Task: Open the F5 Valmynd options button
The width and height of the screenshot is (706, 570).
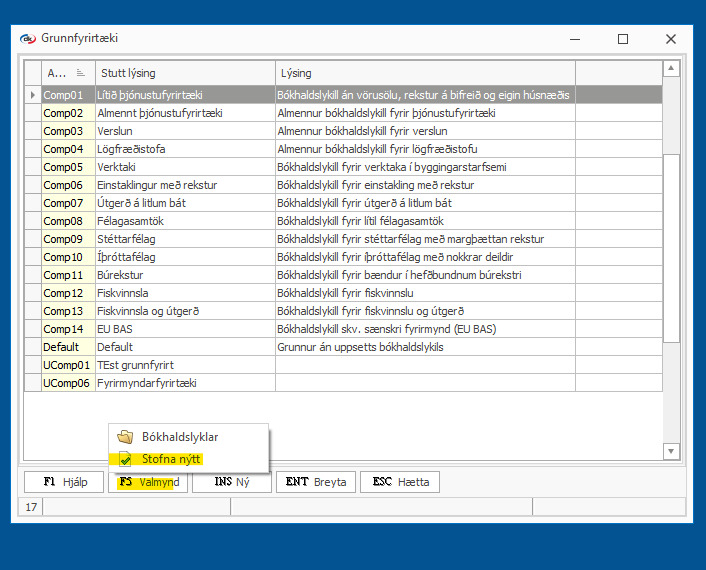Action: 149,482
